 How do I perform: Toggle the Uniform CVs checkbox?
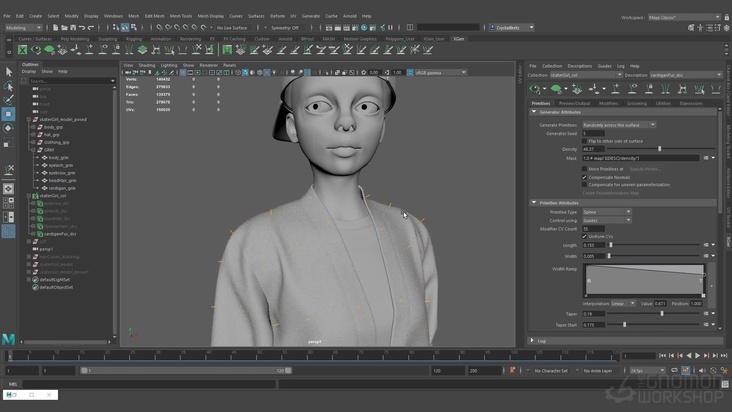[585, 236]
